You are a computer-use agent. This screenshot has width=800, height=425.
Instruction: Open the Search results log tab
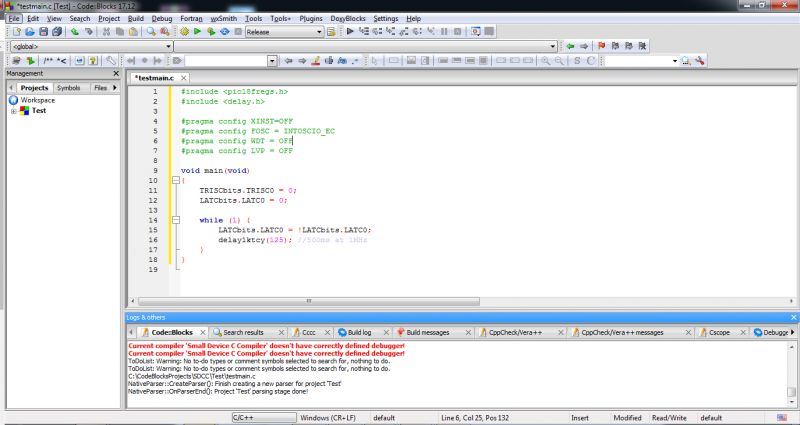point(243,332)
